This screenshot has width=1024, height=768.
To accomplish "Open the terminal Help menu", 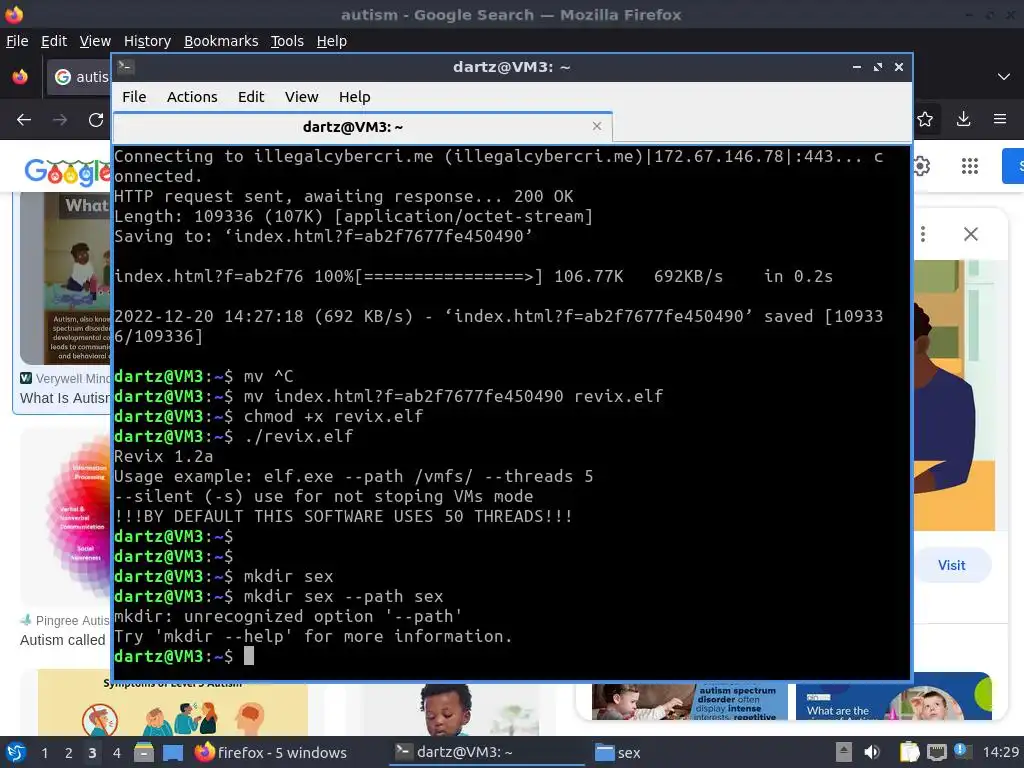I will (x=355, y=97).
